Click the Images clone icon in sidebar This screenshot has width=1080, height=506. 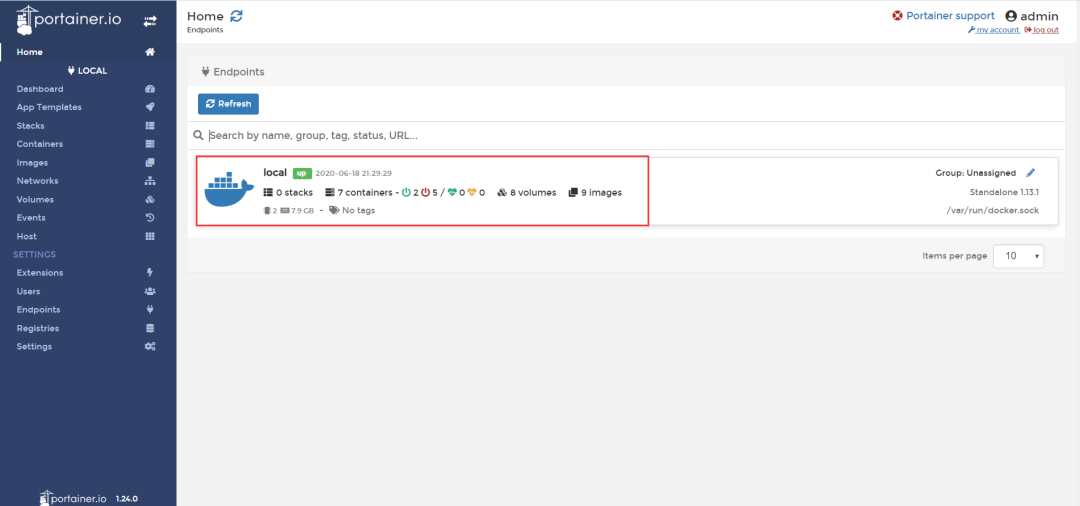click(x=150, y=163)
